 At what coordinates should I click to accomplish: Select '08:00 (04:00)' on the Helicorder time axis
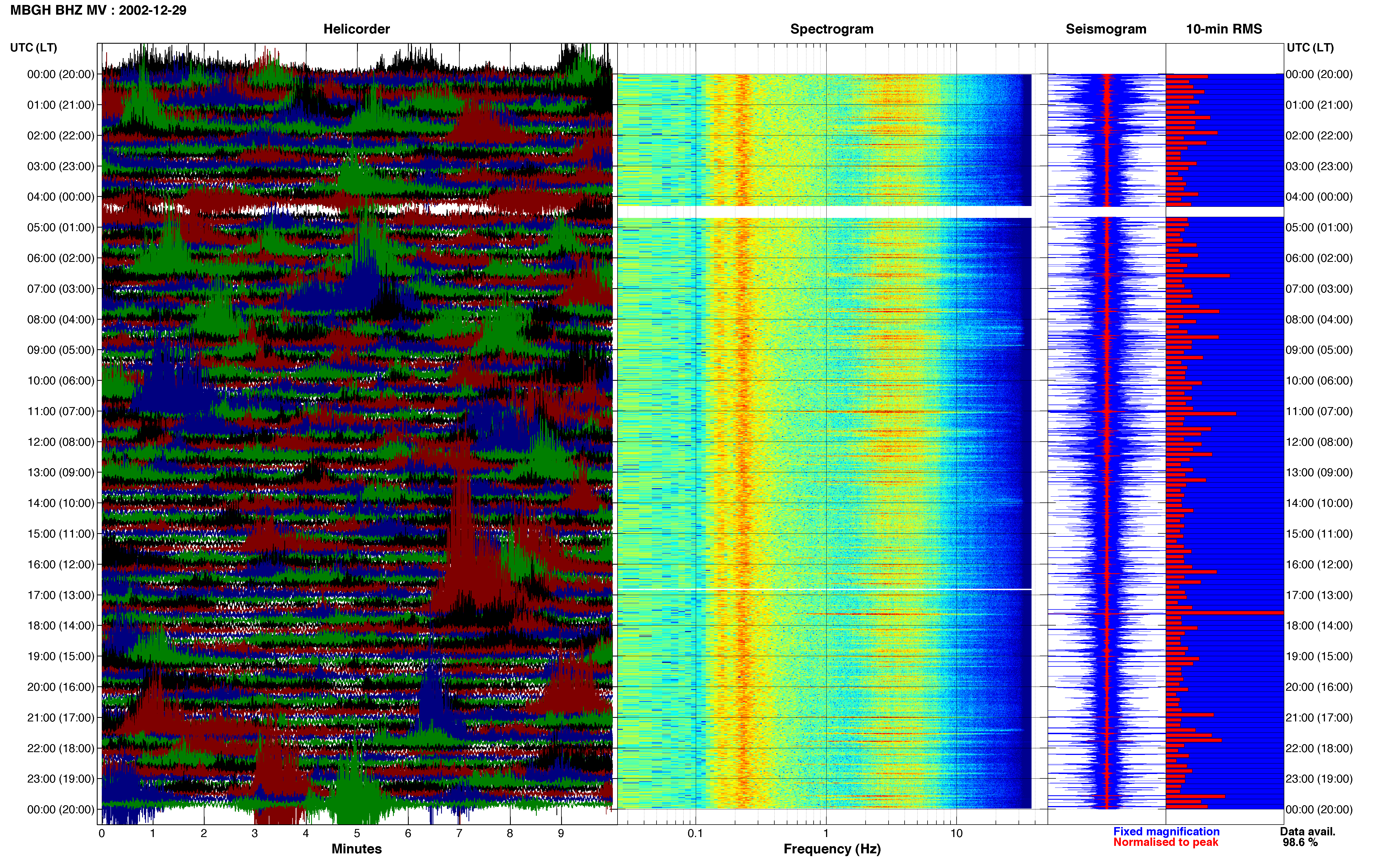(x=61, y=319)
